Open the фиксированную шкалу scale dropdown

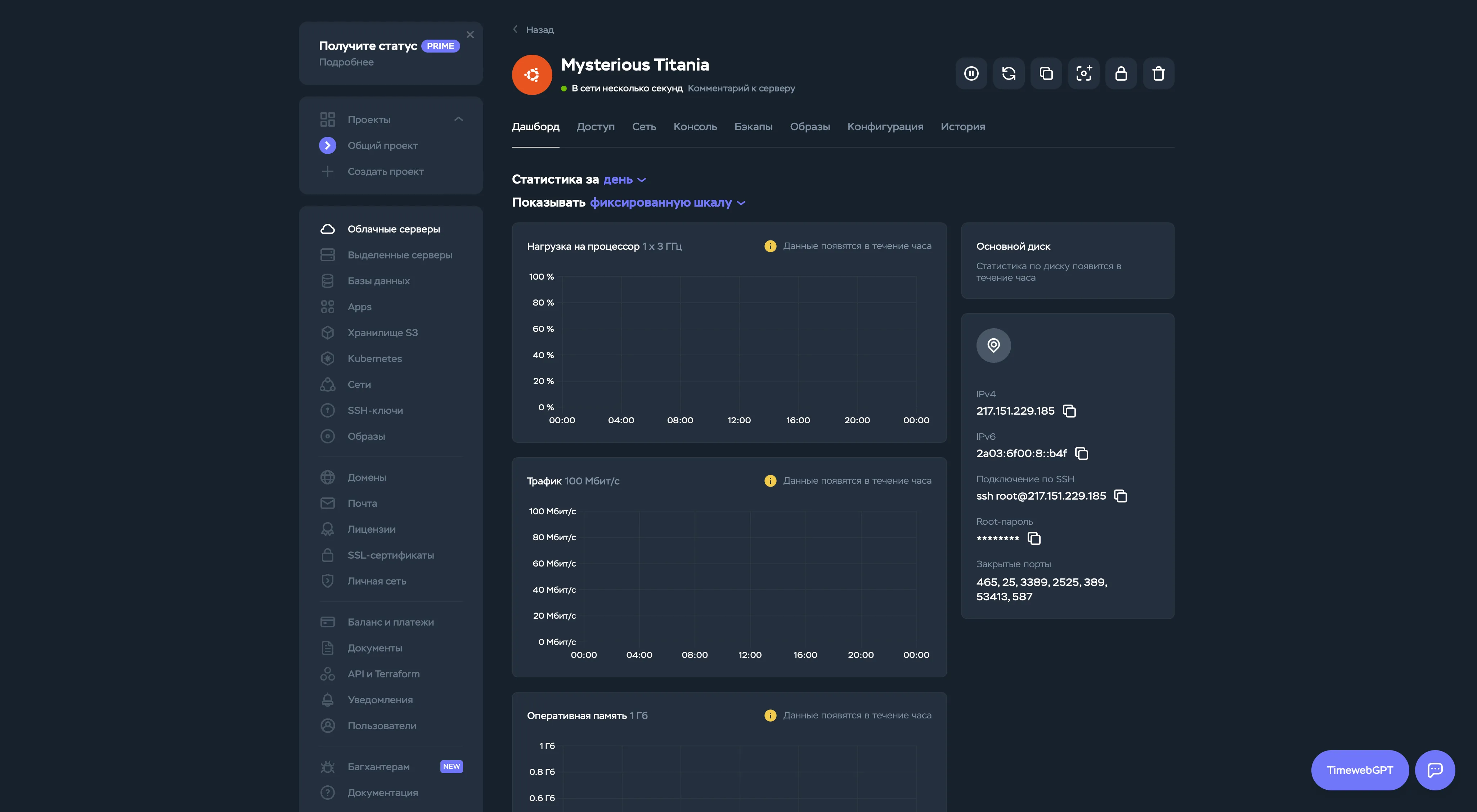(668, 202)
